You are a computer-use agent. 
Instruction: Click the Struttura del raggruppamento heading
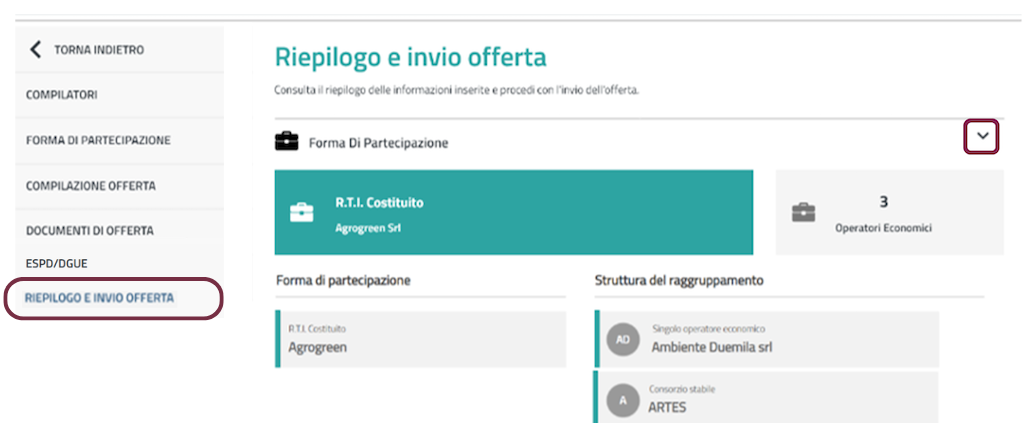679,281
